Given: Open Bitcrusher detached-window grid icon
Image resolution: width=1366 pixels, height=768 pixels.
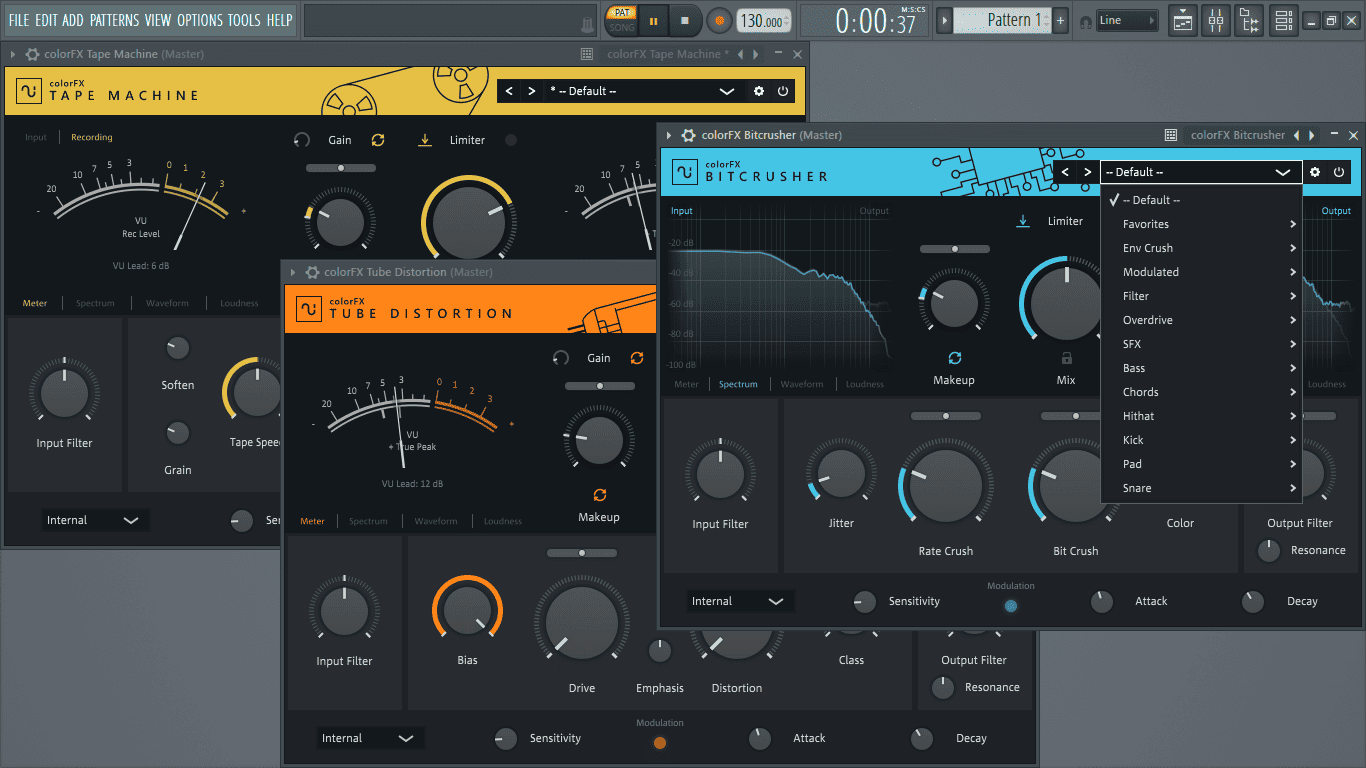Looking at the screenshot, I should tap(1171, 135).
